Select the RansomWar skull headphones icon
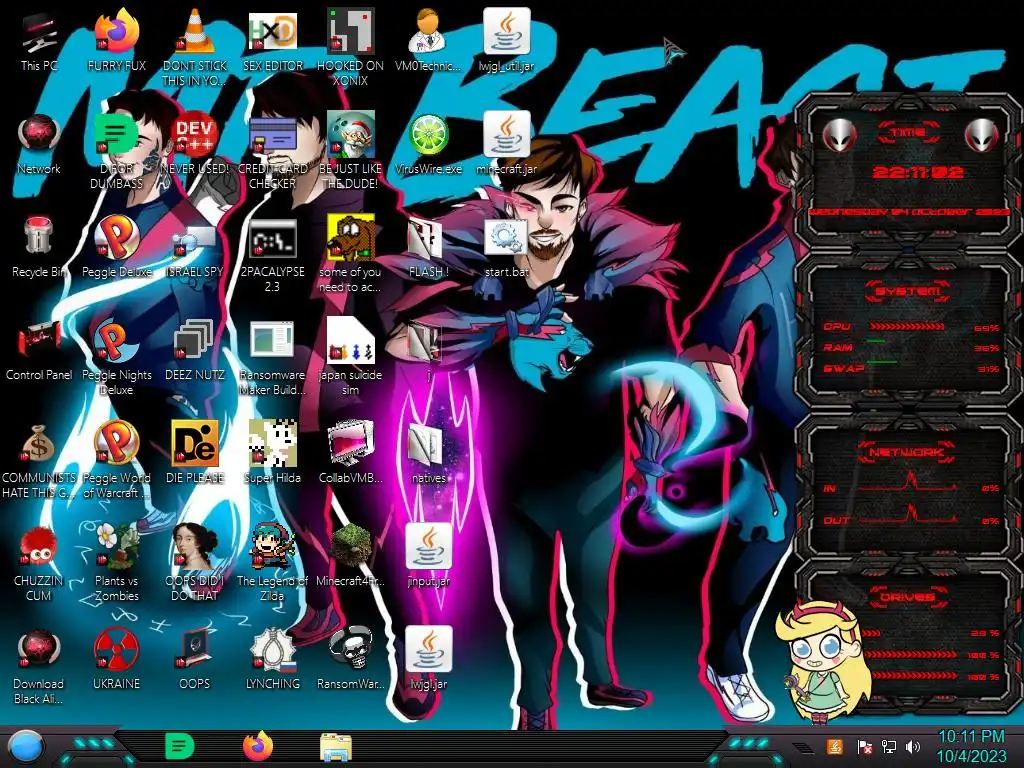Image resolution: width=1024 pixels, height=768 pixels. [x=351, y=649]
